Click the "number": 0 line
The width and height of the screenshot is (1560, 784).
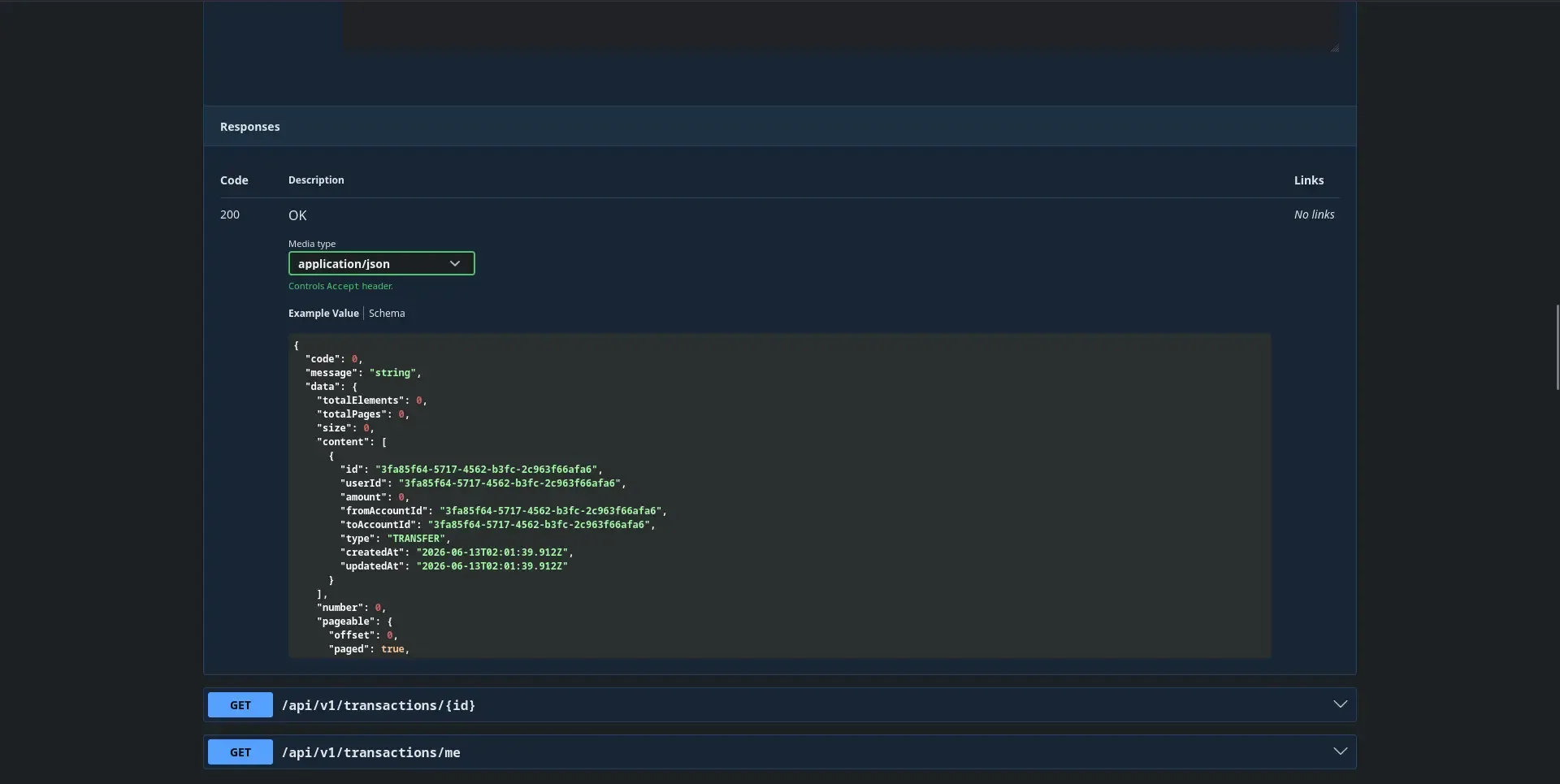(x=352, y=608)
